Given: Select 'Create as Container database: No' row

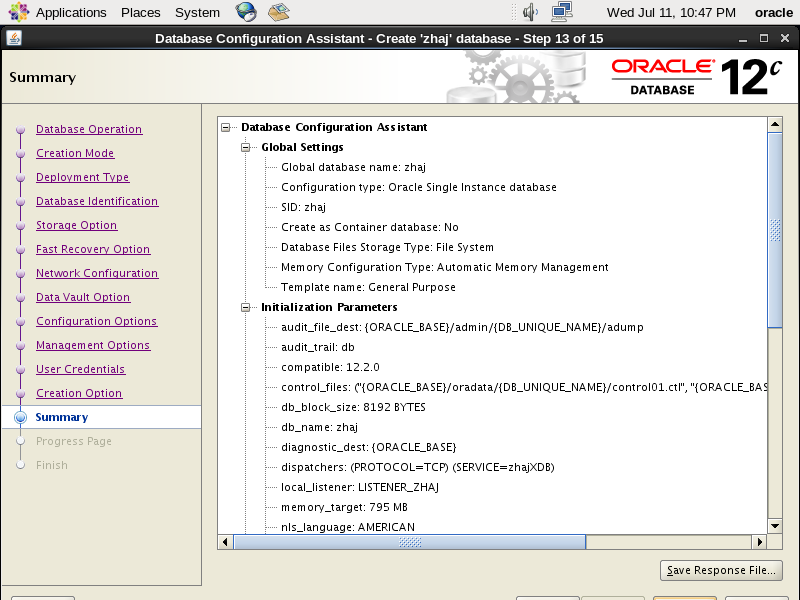Looking at the screenshot, I should click(x=370, y=227).
